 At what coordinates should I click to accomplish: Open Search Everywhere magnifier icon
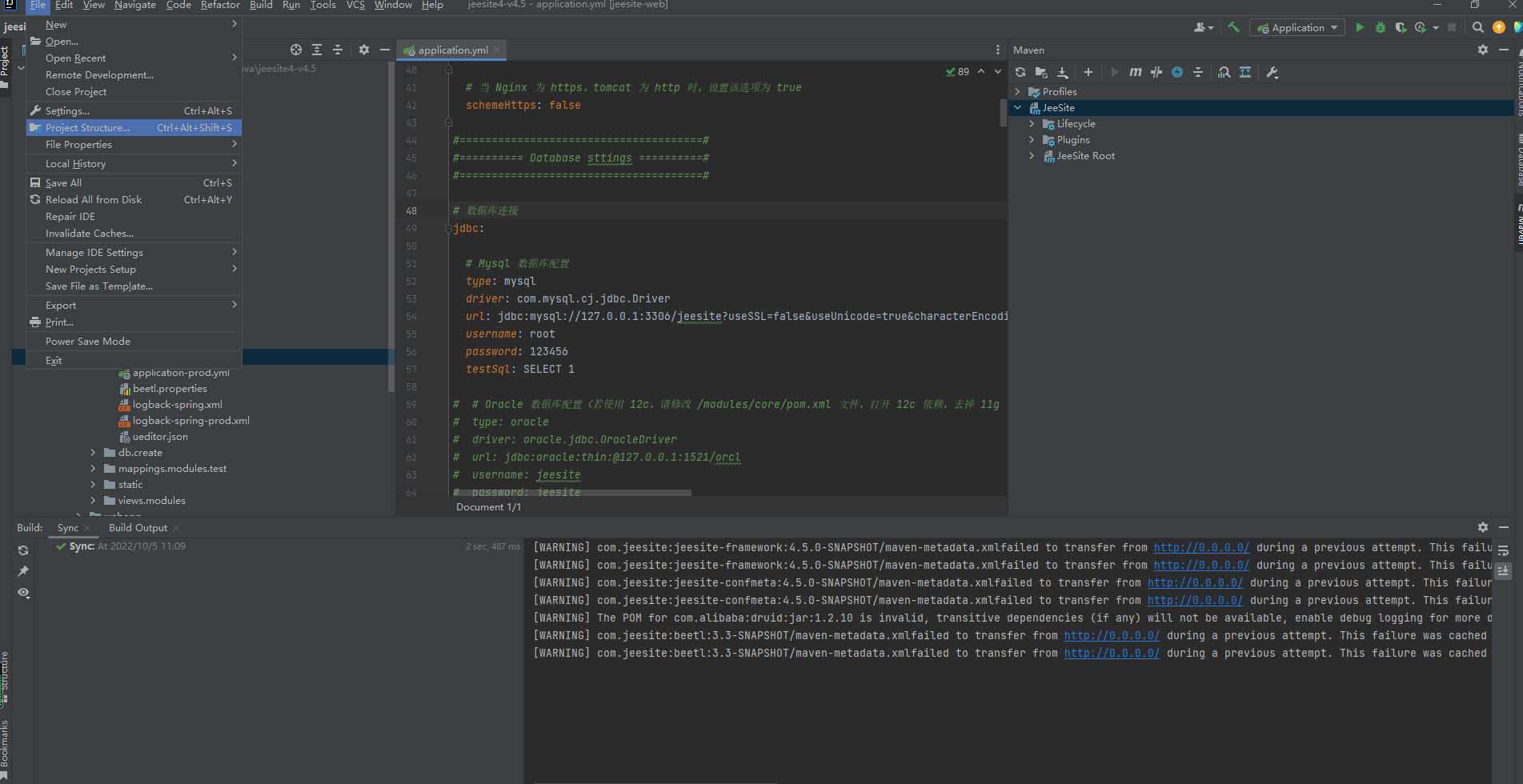click(1478, 27)
